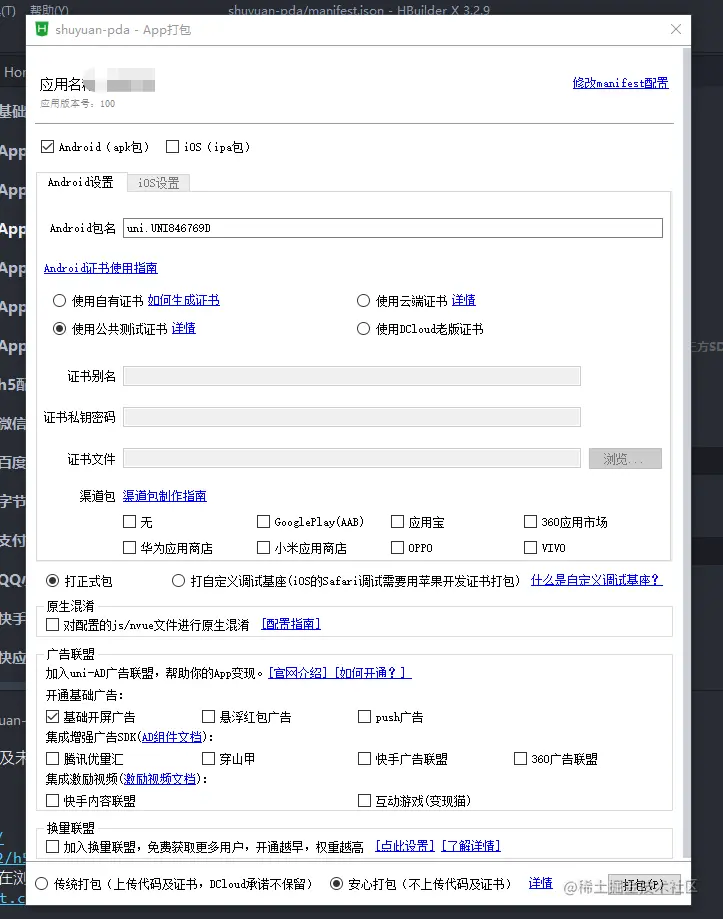Image resolution: width=723 pixels, height=919 pixels.
Task: Check the OPPO channel checkbox
Action: (397, 547)
